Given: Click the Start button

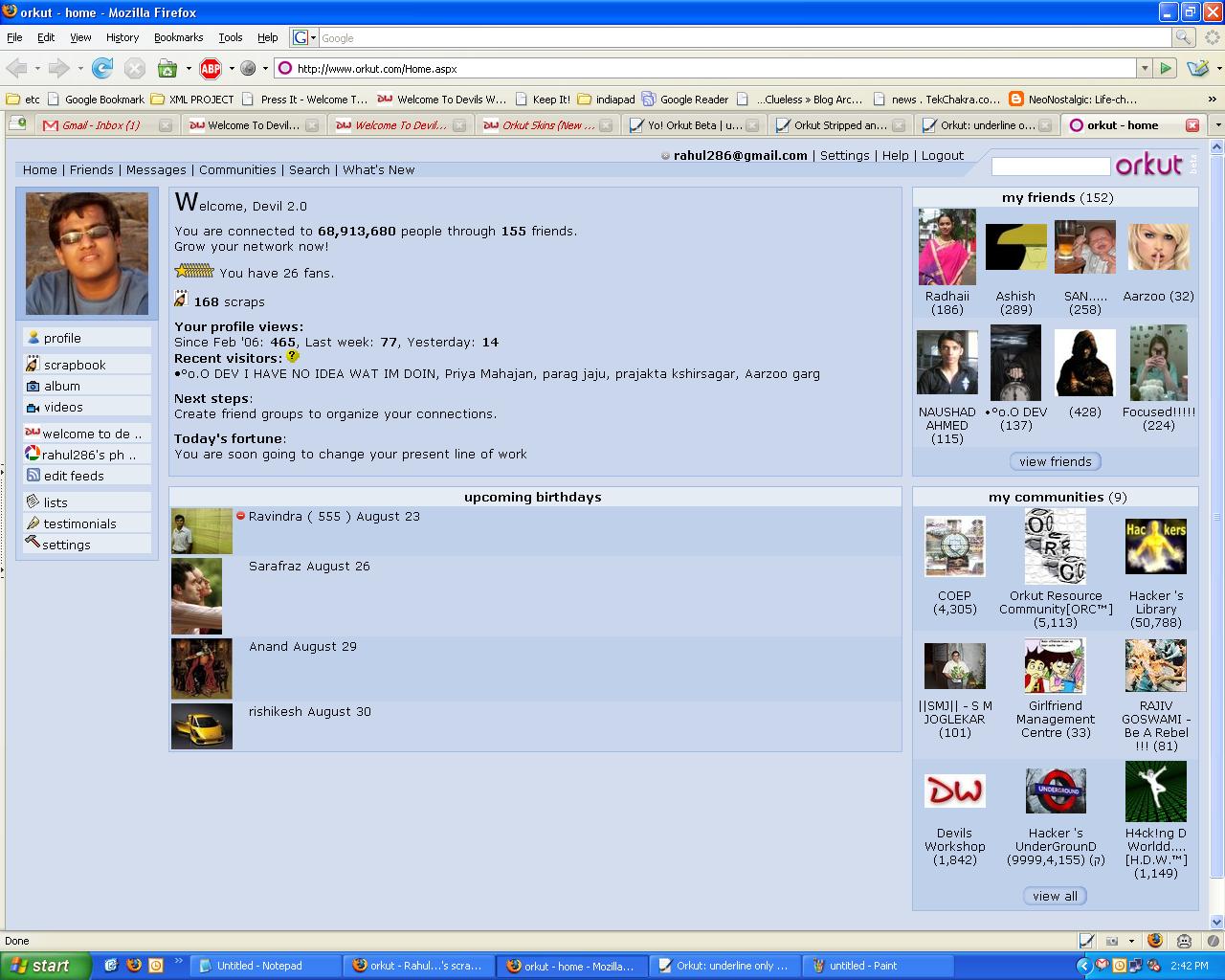Looking at the screenshot, I should [46, 966].
